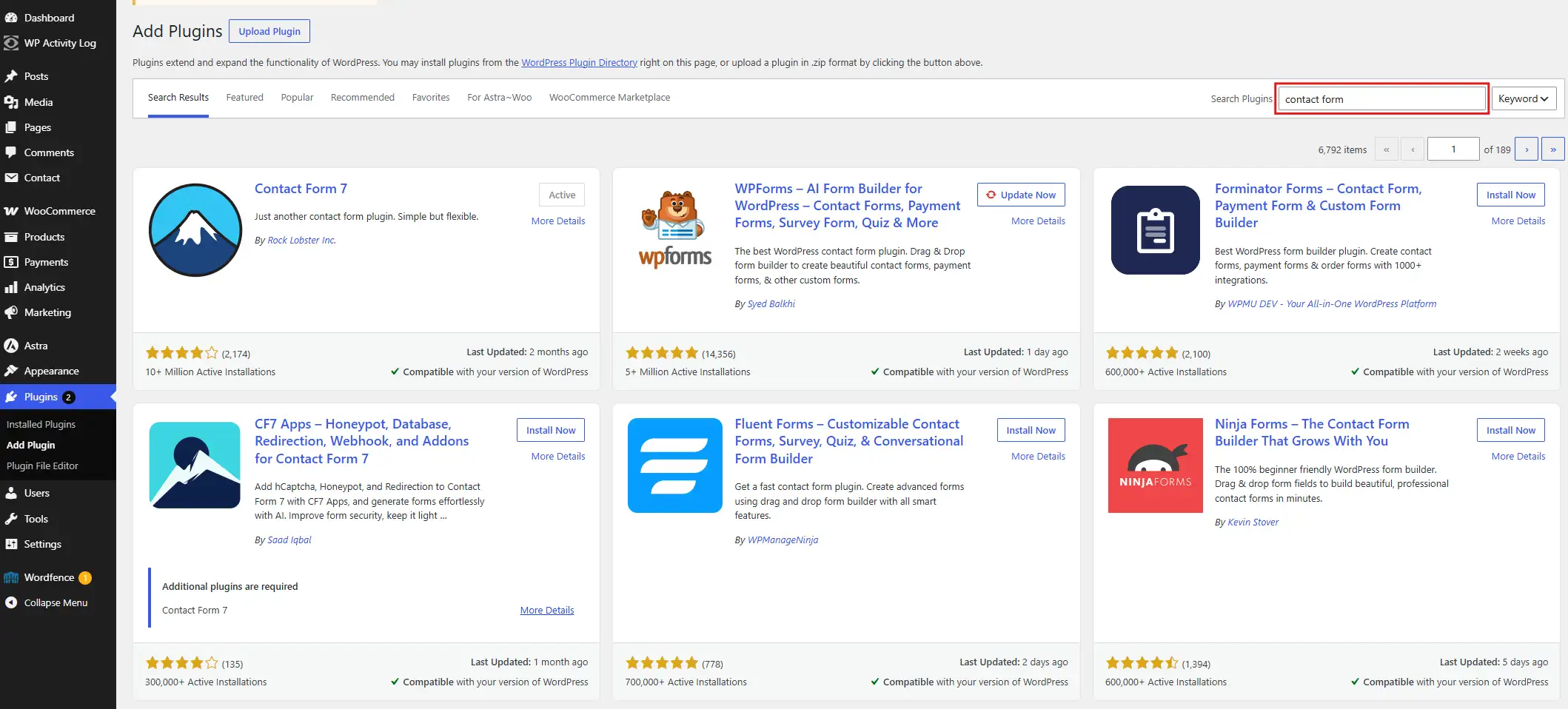Viewport: 1568px width, 709px height.
Task: Install the CF7 Apps plugin
Action: pyautogui.click(x=551, y=430)
